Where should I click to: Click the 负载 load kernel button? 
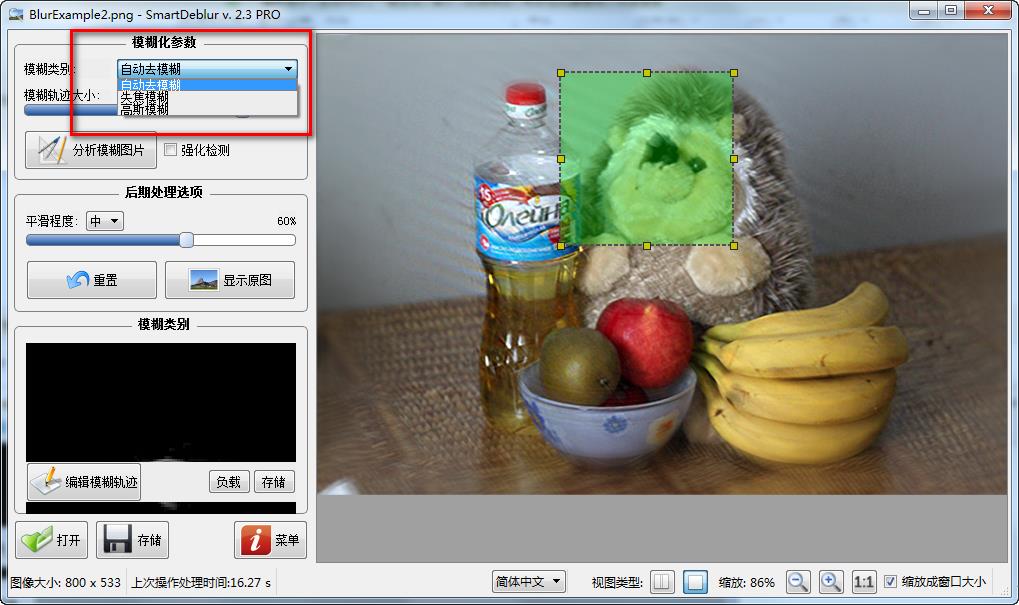click(x=229, y=482)
